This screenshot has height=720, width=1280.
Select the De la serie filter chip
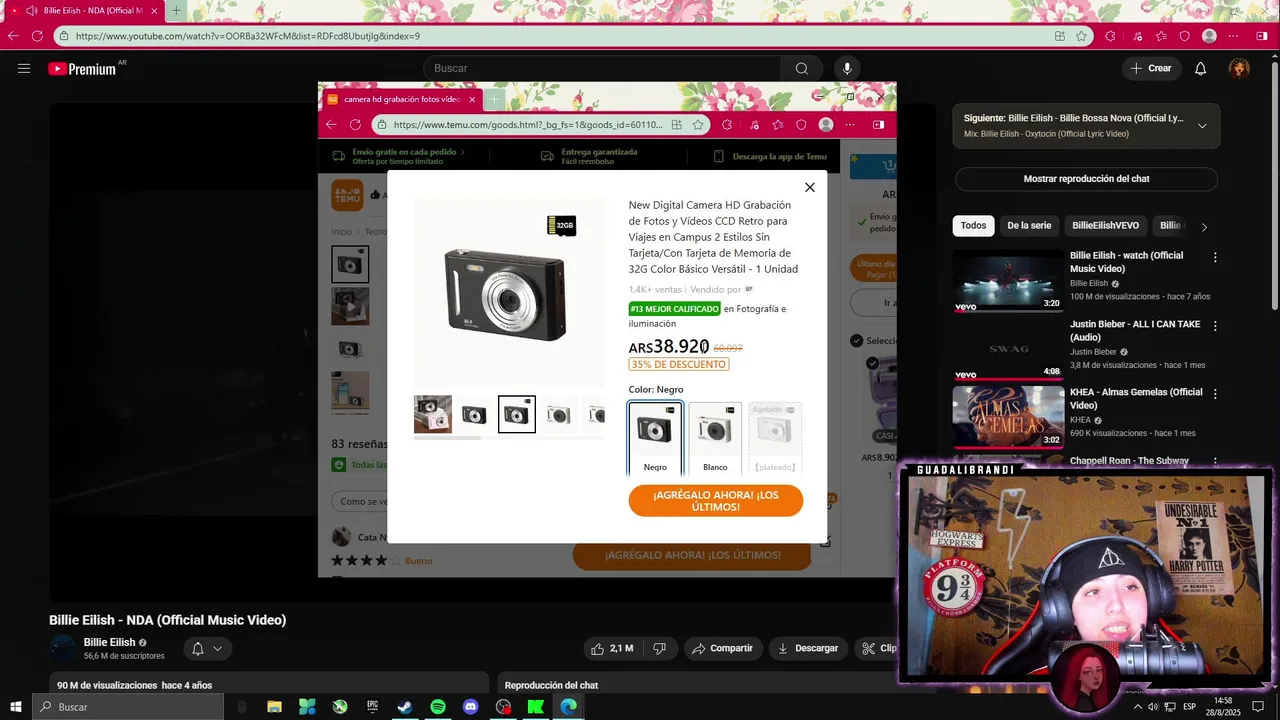1029,226
